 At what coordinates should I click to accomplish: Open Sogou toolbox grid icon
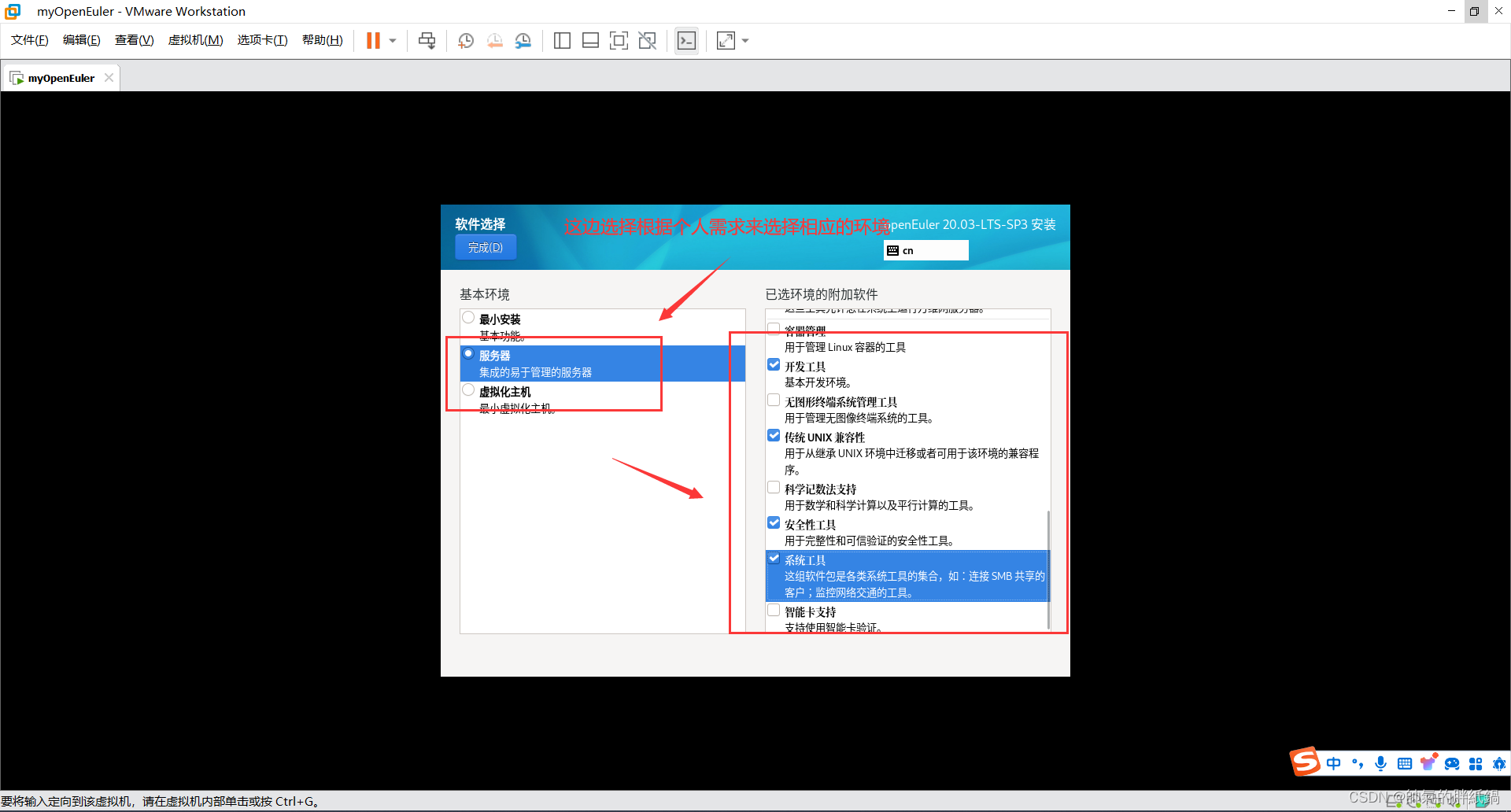click(1476, 763)
